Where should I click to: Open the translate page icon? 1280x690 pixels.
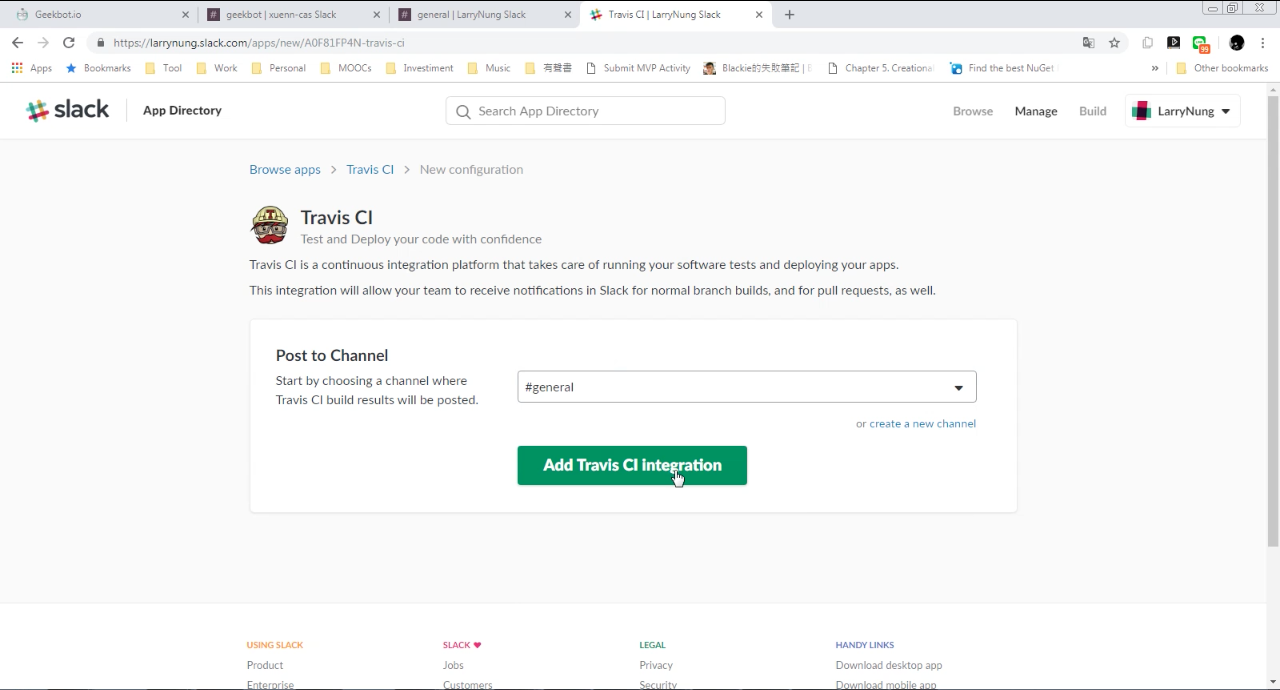pyautogui.click(x=1088, y=43)
